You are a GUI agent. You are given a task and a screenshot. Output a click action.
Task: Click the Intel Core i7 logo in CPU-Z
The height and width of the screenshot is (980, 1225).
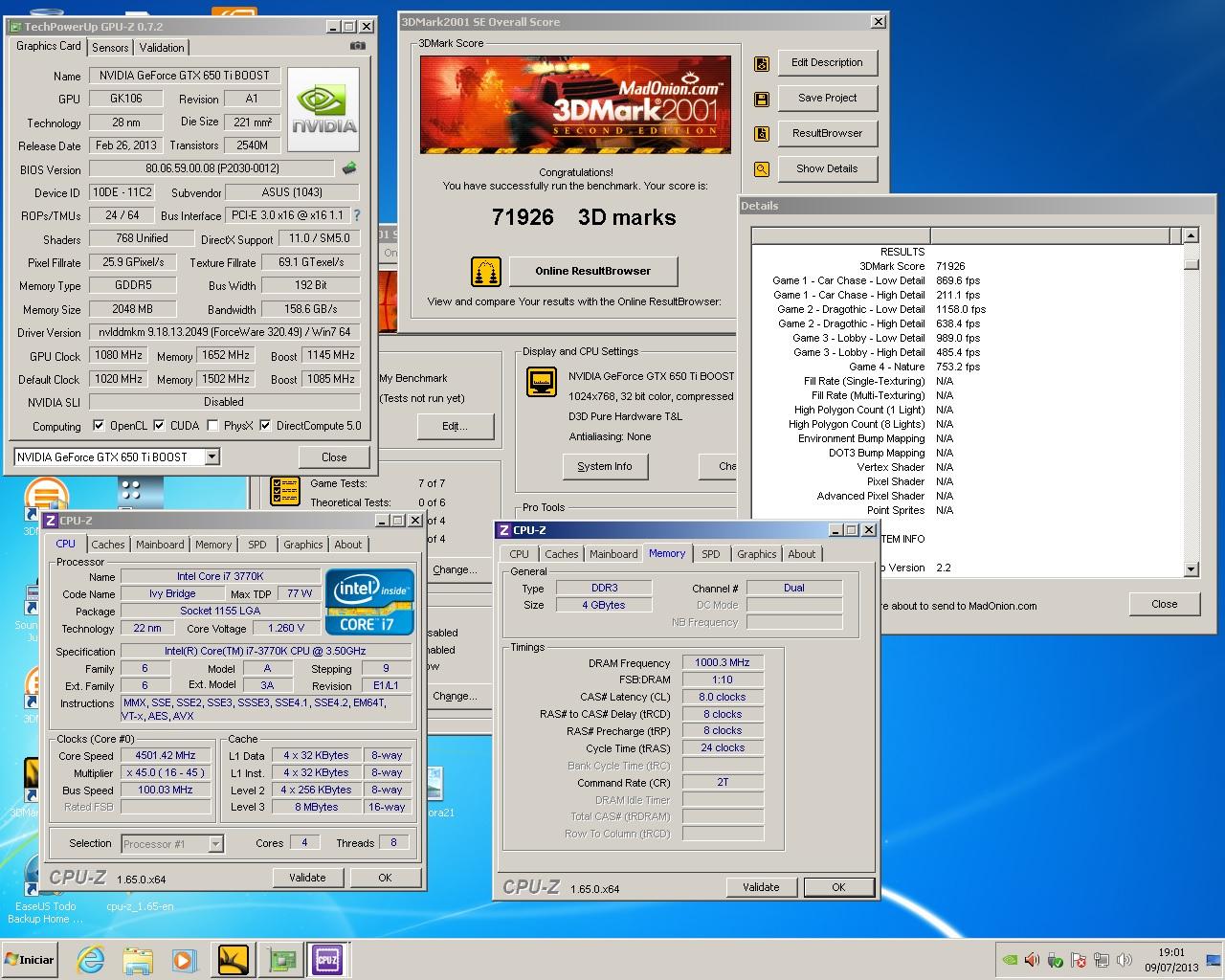(x=369, y=602)
